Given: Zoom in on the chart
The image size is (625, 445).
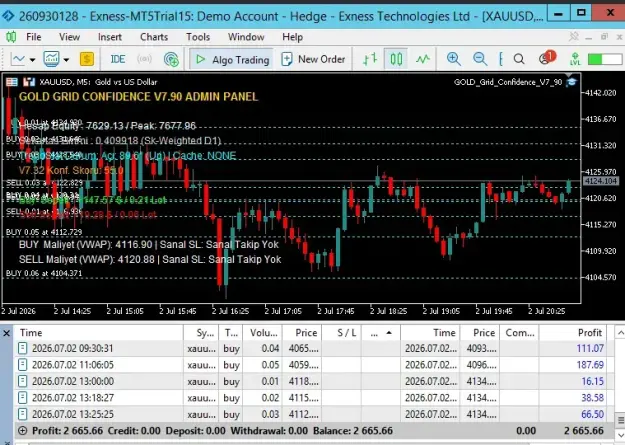Looking at the screenshot, I should (x=454, y=59).
